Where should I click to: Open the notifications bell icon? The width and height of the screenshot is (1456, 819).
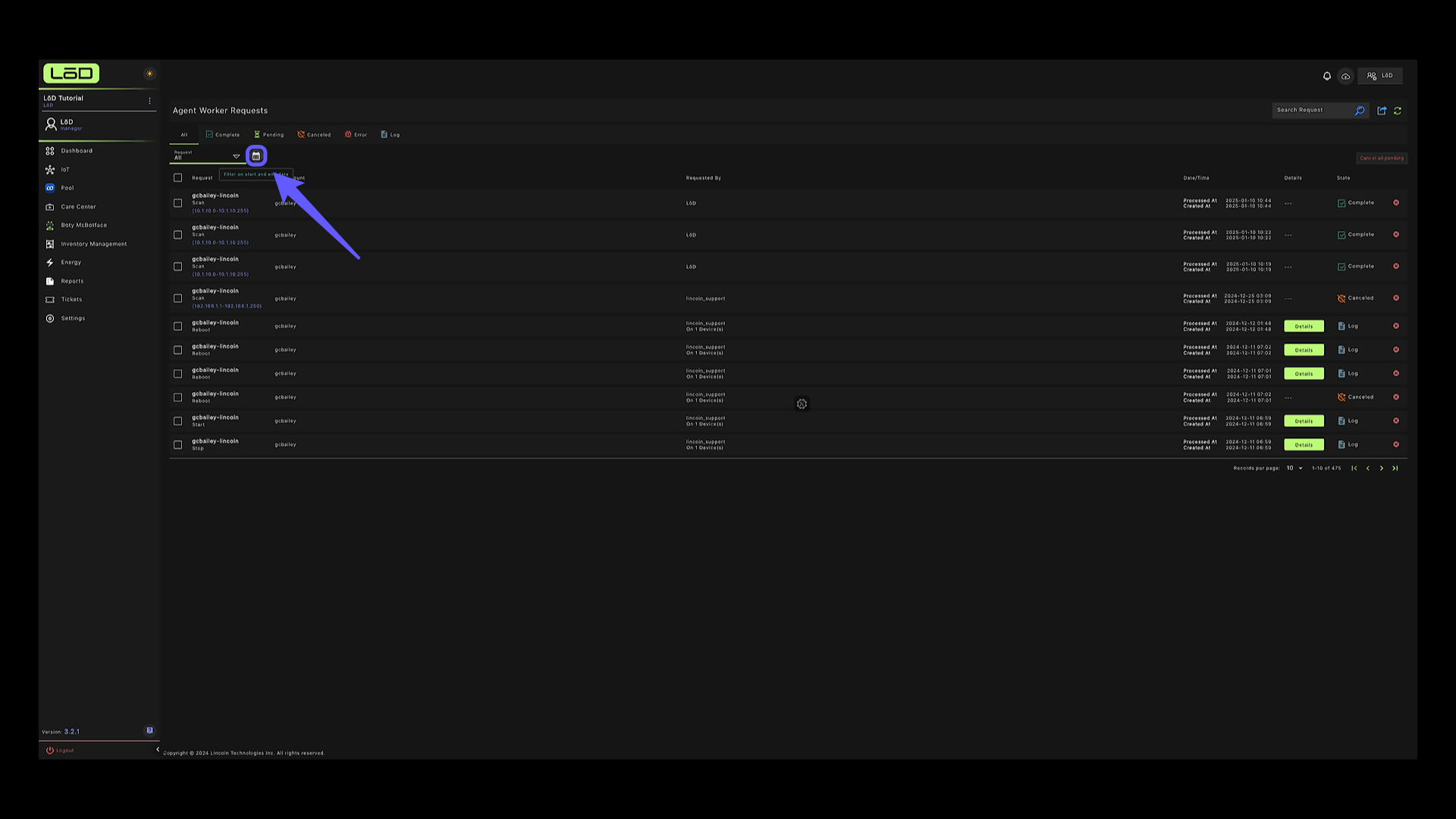click(x=1326, y=76)
